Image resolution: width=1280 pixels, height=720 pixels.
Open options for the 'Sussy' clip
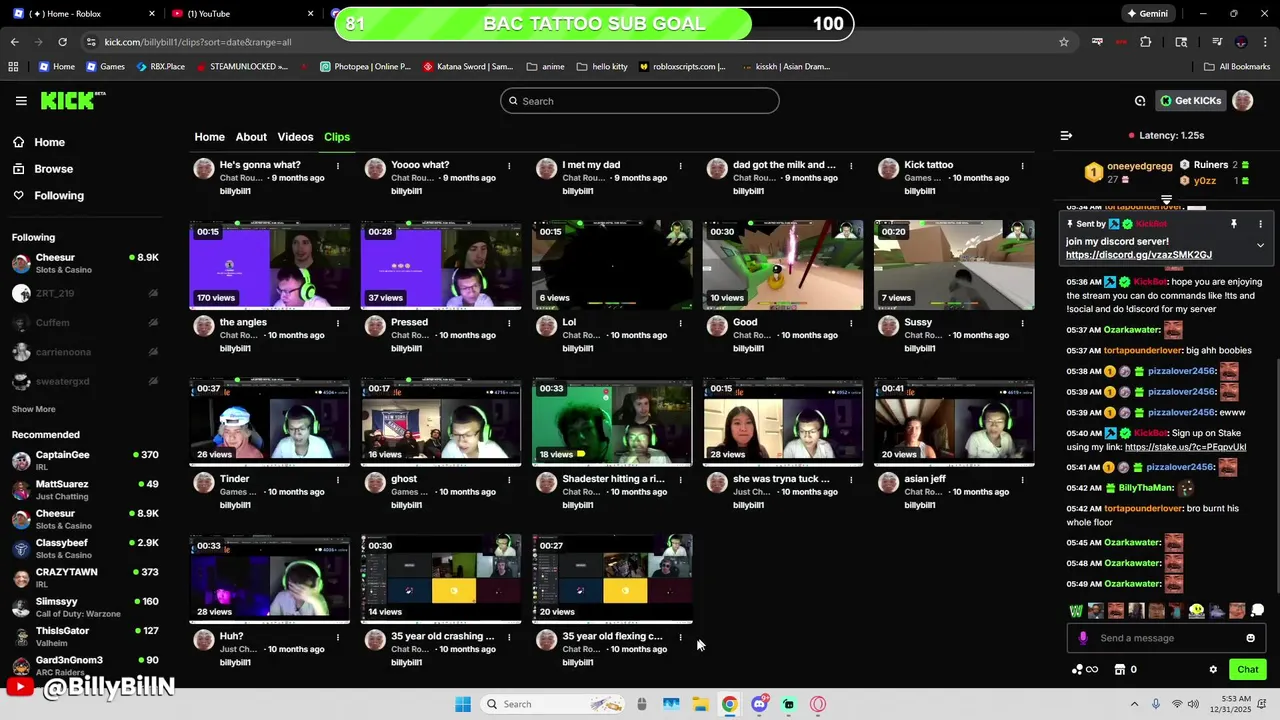(x=1022, y=323)
